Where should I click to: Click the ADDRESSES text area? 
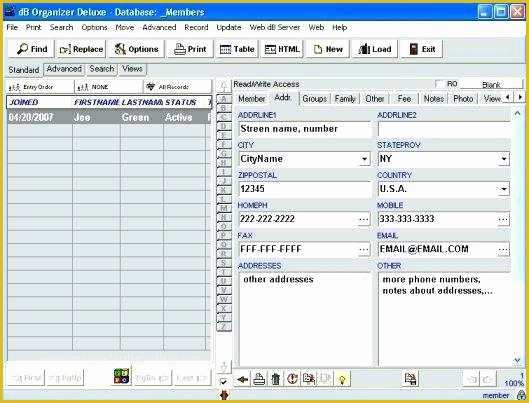tap(305, 319)
